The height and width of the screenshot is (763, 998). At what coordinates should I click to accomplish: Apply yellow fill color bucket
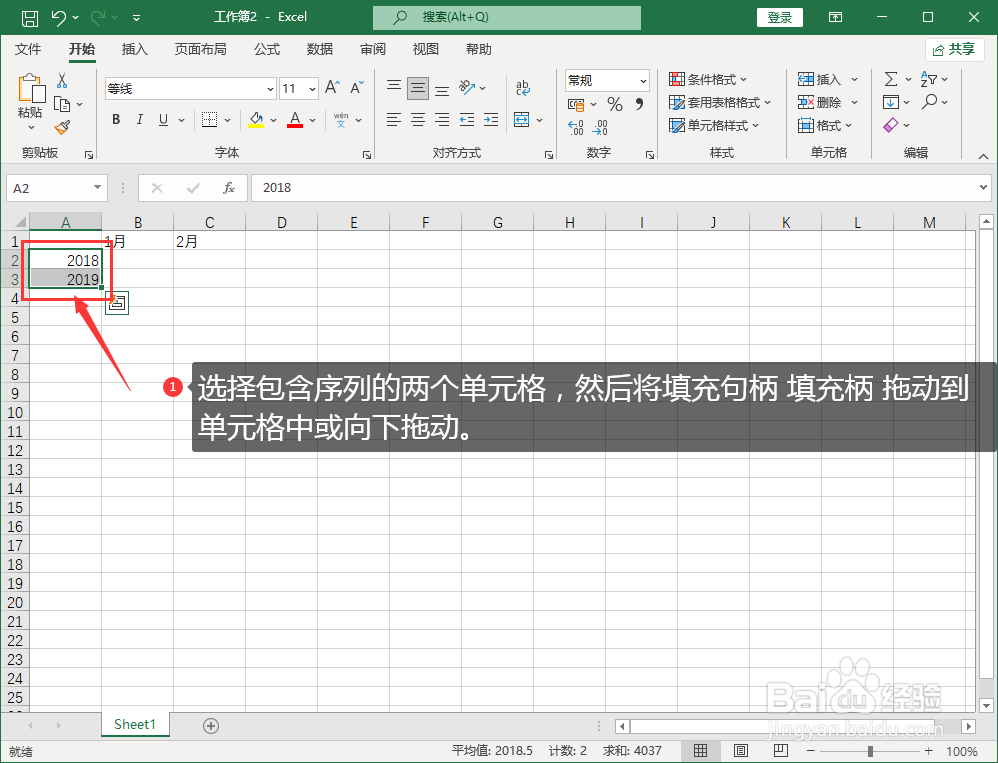click(x=257, y=120)
